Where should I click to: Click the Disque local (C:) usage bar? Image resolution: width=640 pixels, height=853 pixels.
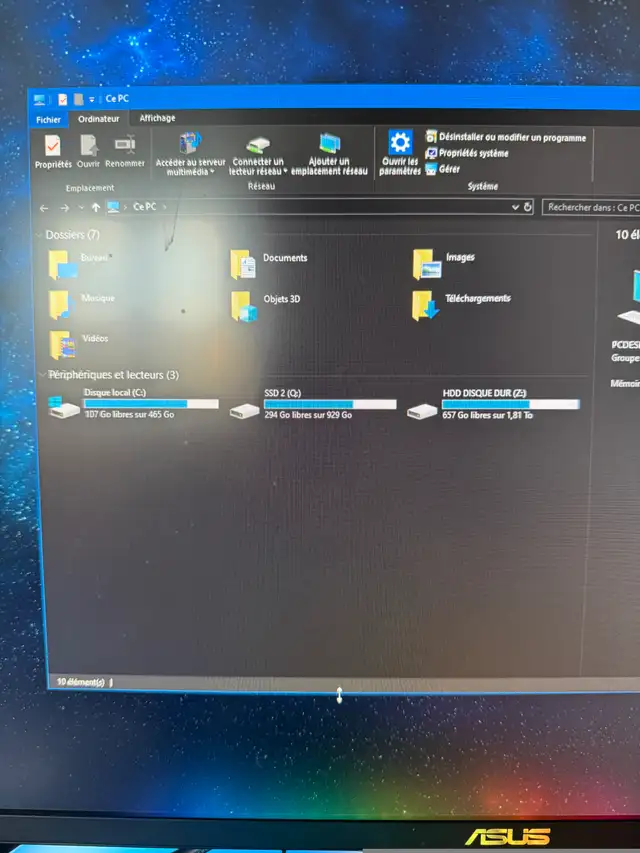tap(151, 404)
